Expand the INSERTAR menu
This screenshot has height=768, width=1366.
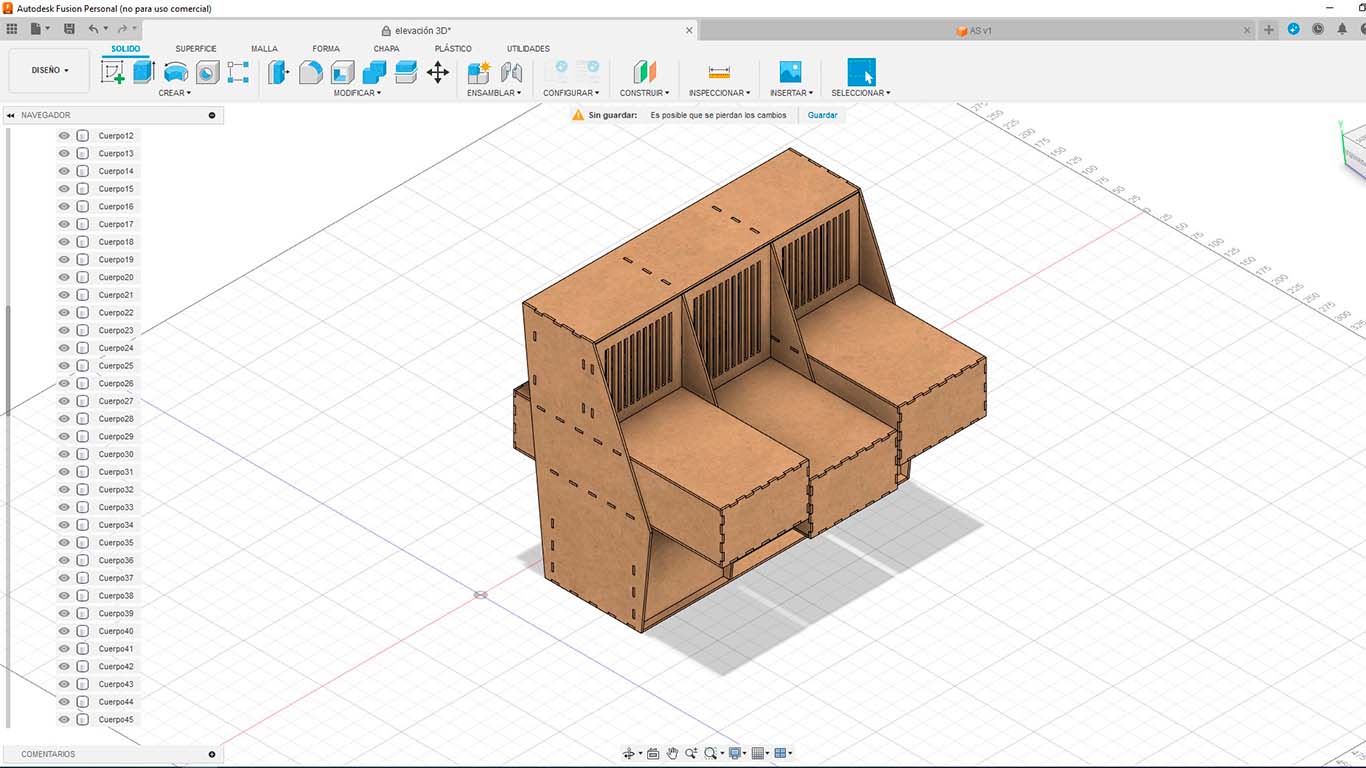(x=791, y=93)
